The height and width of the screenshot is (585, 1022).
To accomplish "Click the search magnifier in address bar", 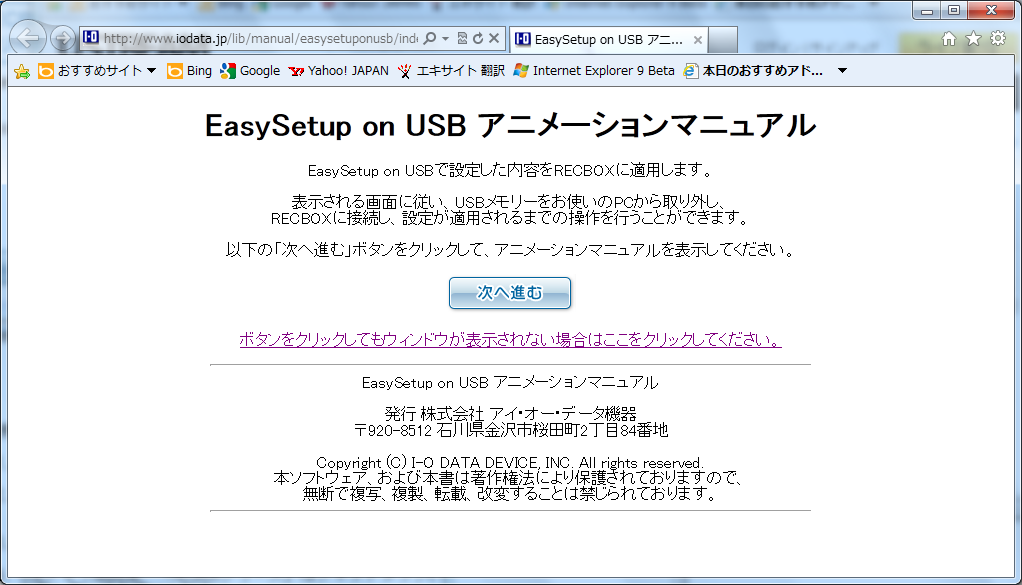I will (430, 38).
